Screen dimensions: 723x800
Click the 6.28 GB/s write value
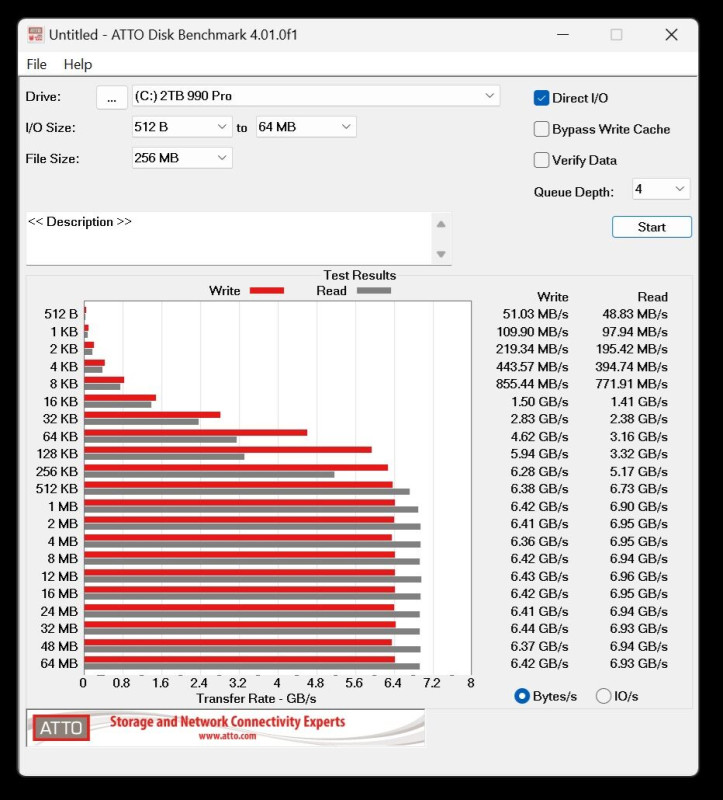539,471
